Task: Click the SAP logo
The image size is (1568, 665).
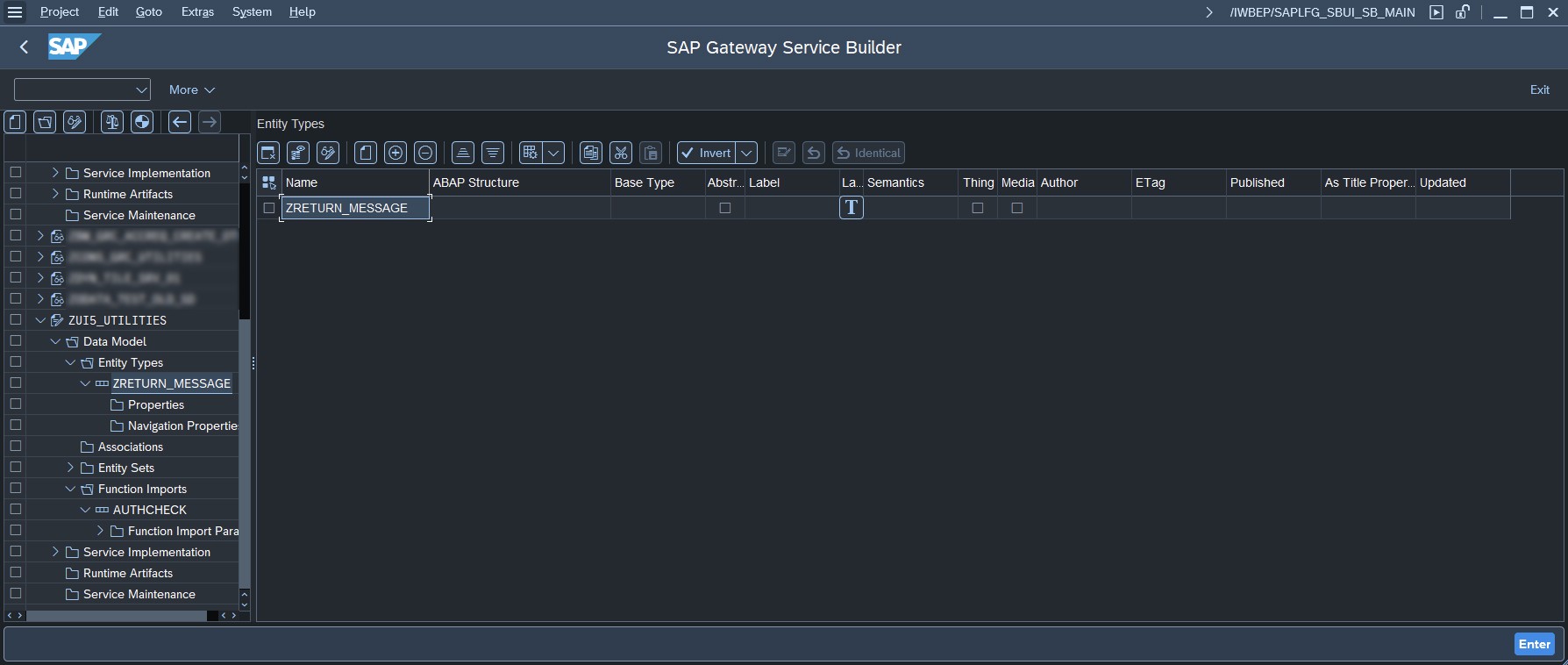Action: (x=74, y=46)
